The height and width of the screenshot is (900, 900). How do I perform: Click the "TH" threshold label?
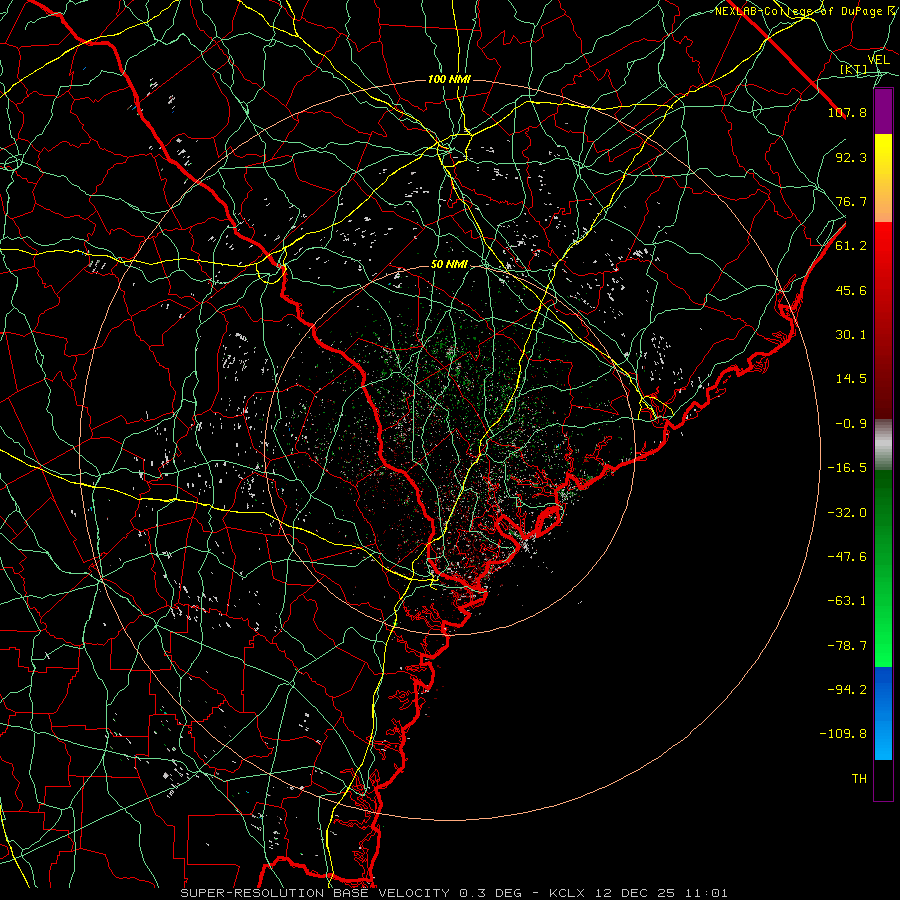859,779
